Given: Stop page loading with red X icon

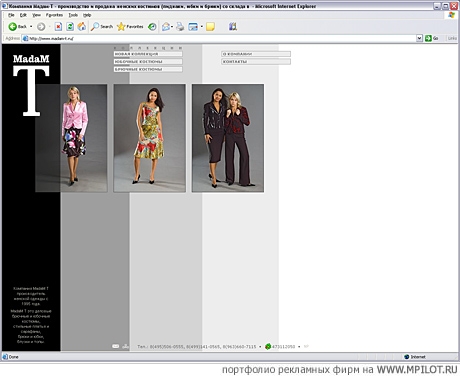Looking at the screenshot, I should (x=58, y=27).
